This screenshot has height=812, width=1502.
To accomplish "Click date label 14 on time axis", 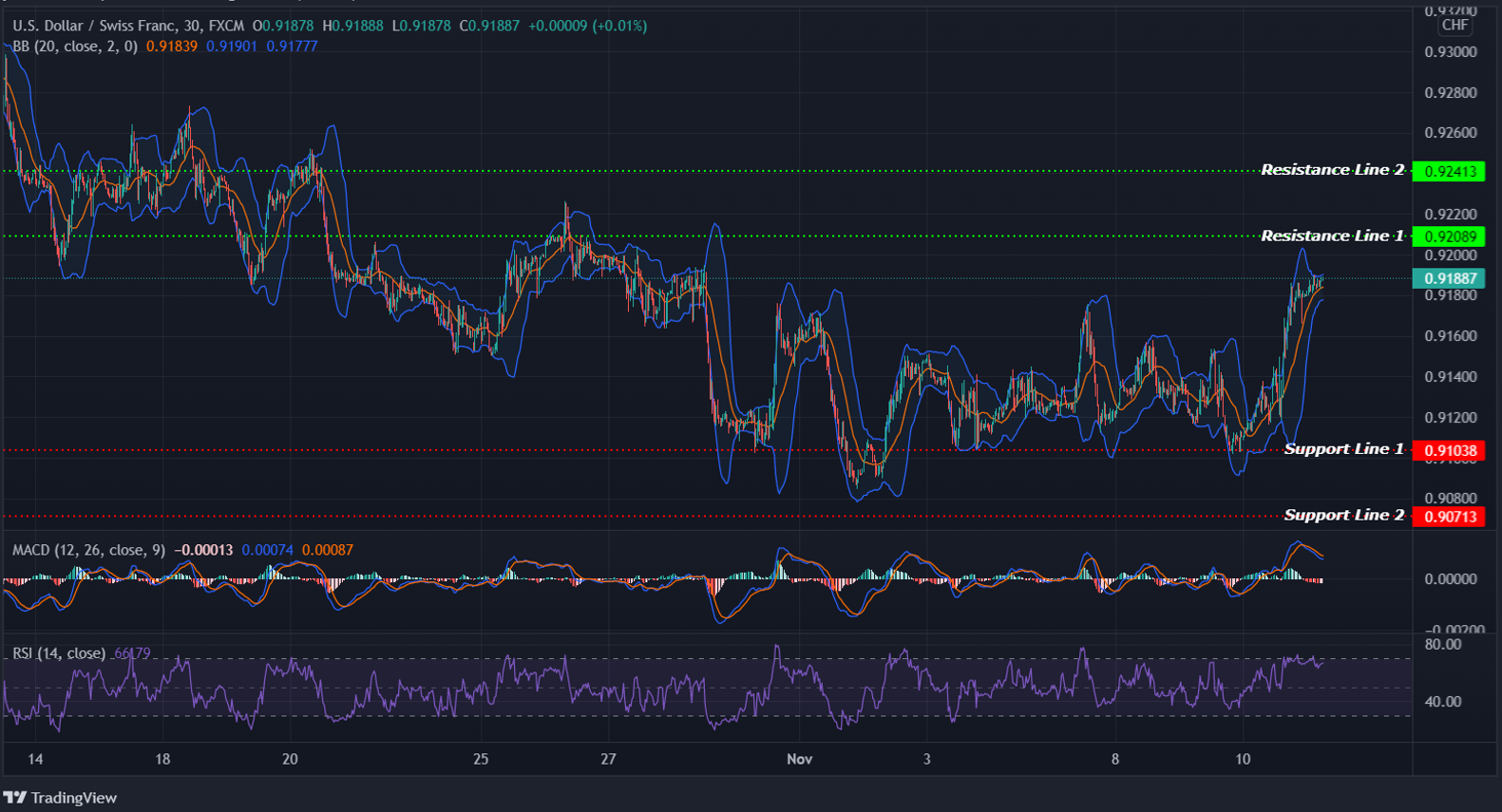I will tap(35, 759).
